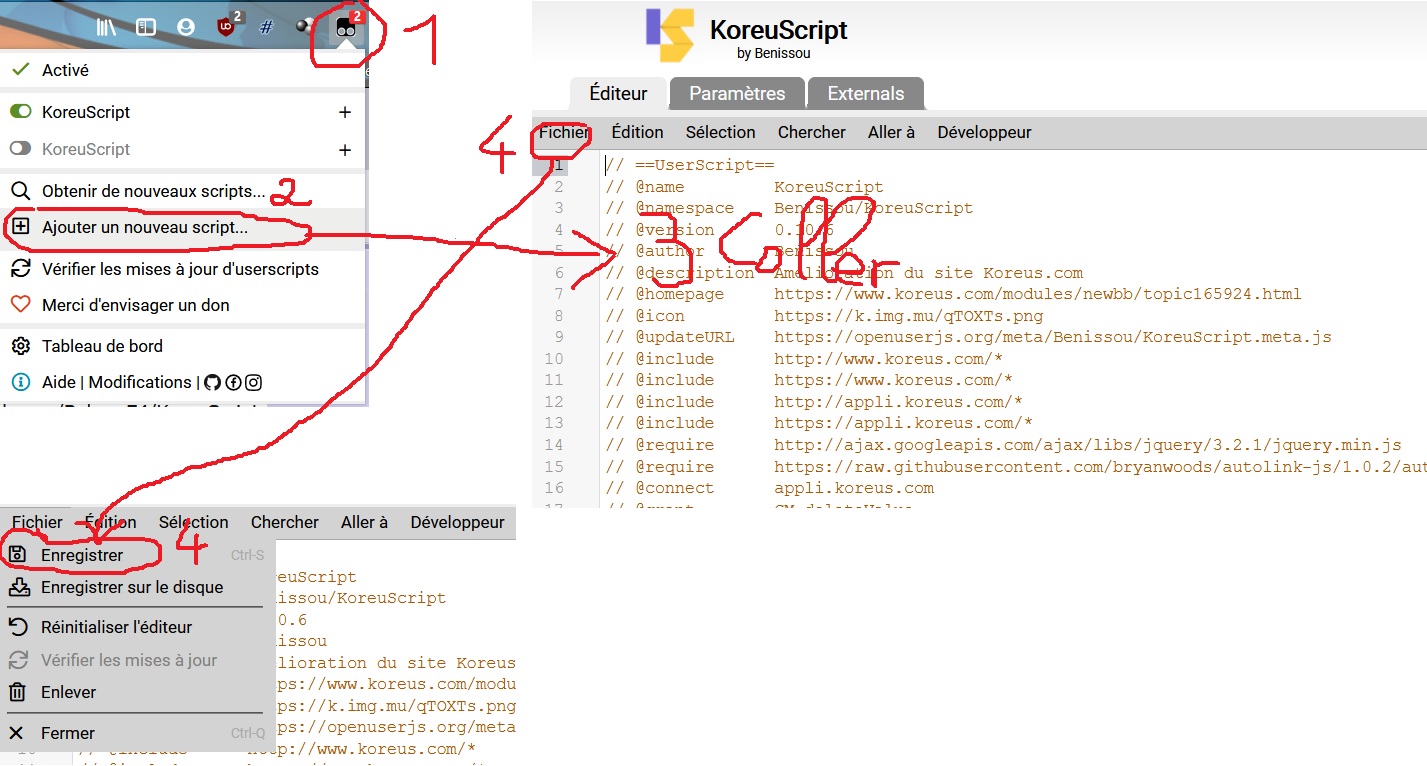Enable the greyed-out KoreuScript toggle
The height and width of the screenshot is (766, 1427).
point(20,149)
